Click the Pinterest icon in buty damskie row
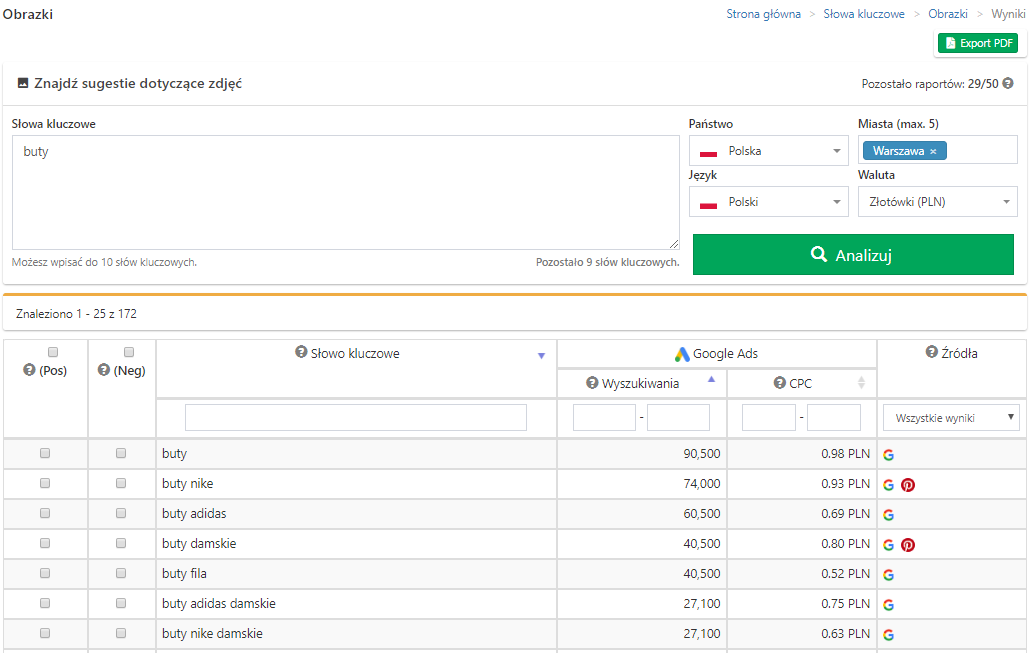The image size is (1033, 653). [x=908, y=545]
